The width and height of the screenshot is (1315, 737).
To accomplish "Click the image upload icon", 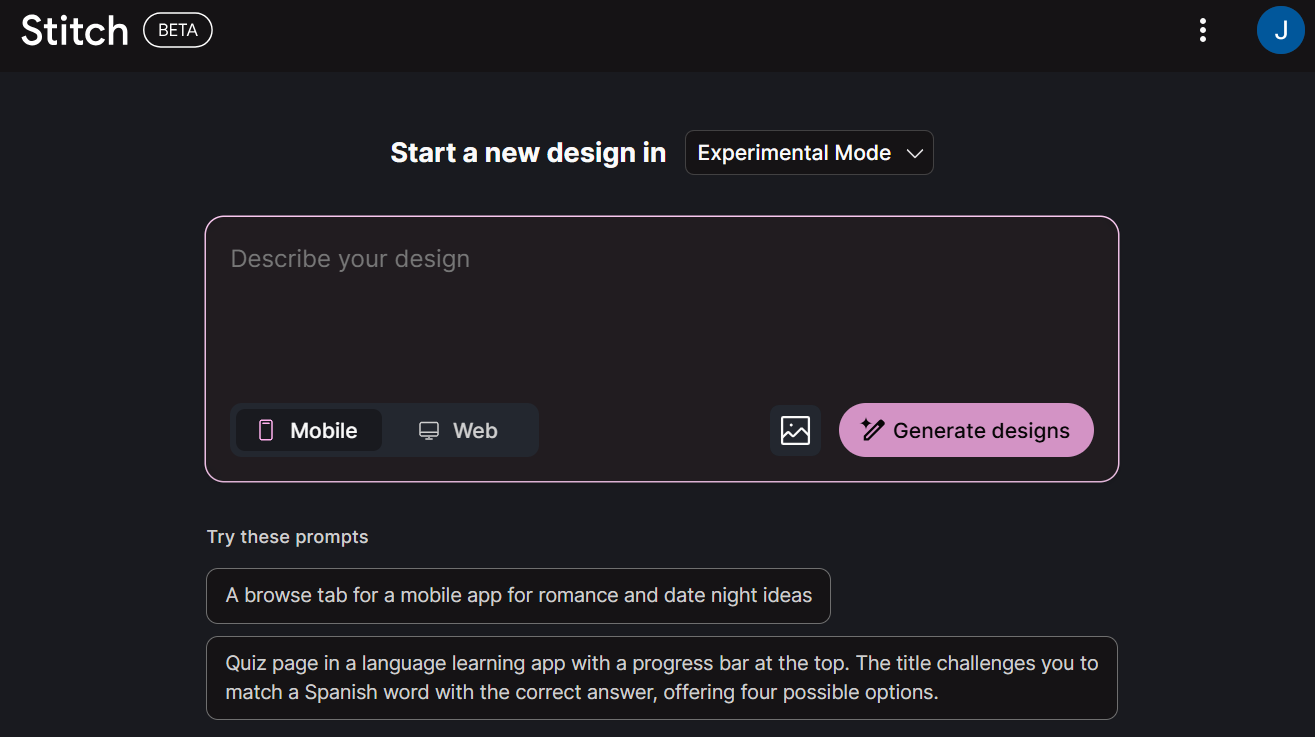I will pos(795,430).
